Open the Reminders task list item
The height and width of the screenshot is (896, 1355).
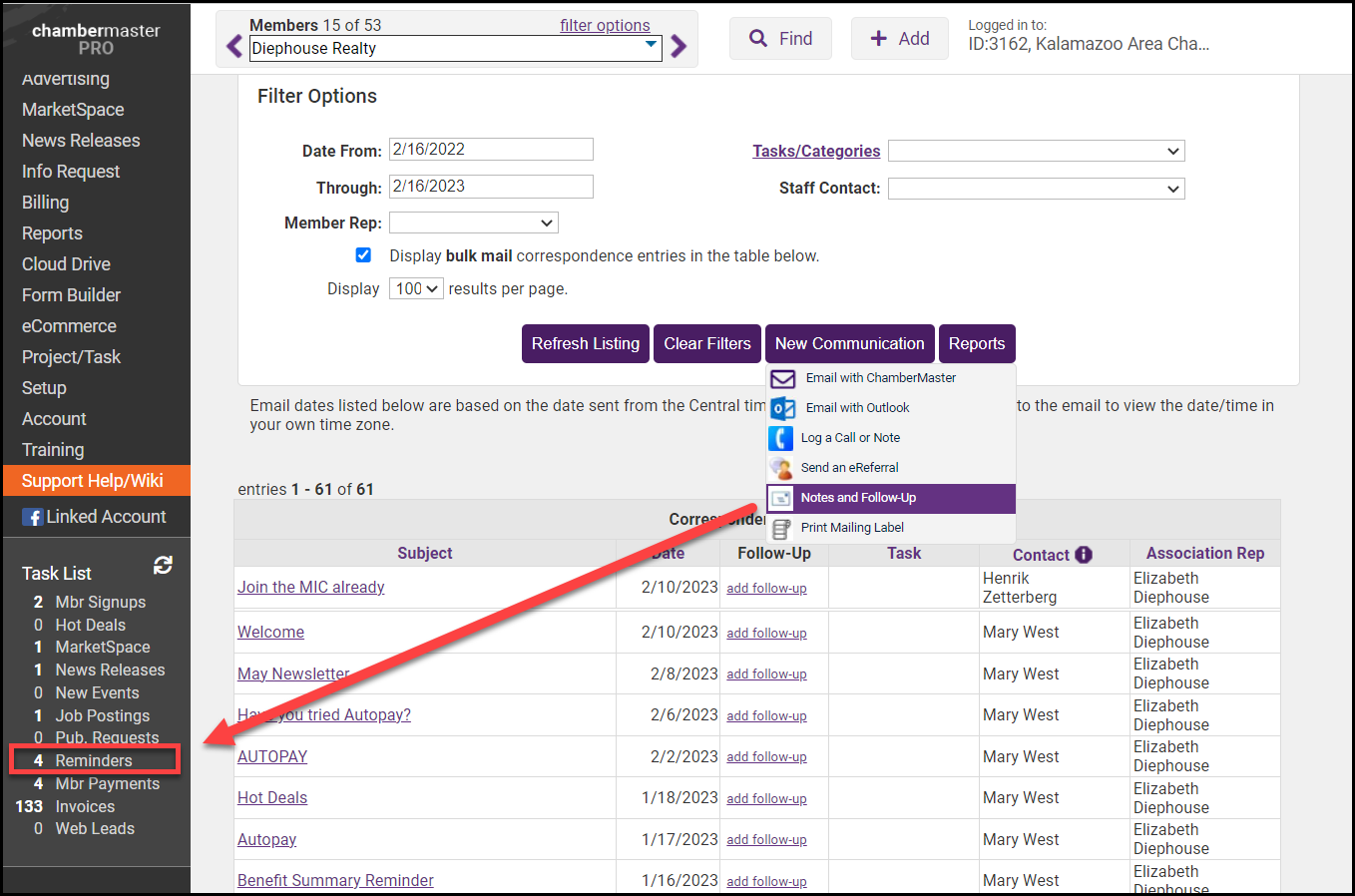pos(93,760)
